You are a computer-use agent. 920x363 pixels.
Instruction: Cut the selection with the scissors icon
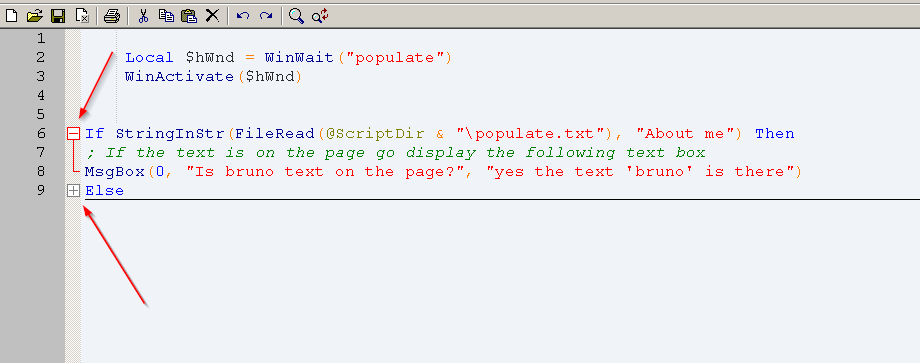pos(143,16)
